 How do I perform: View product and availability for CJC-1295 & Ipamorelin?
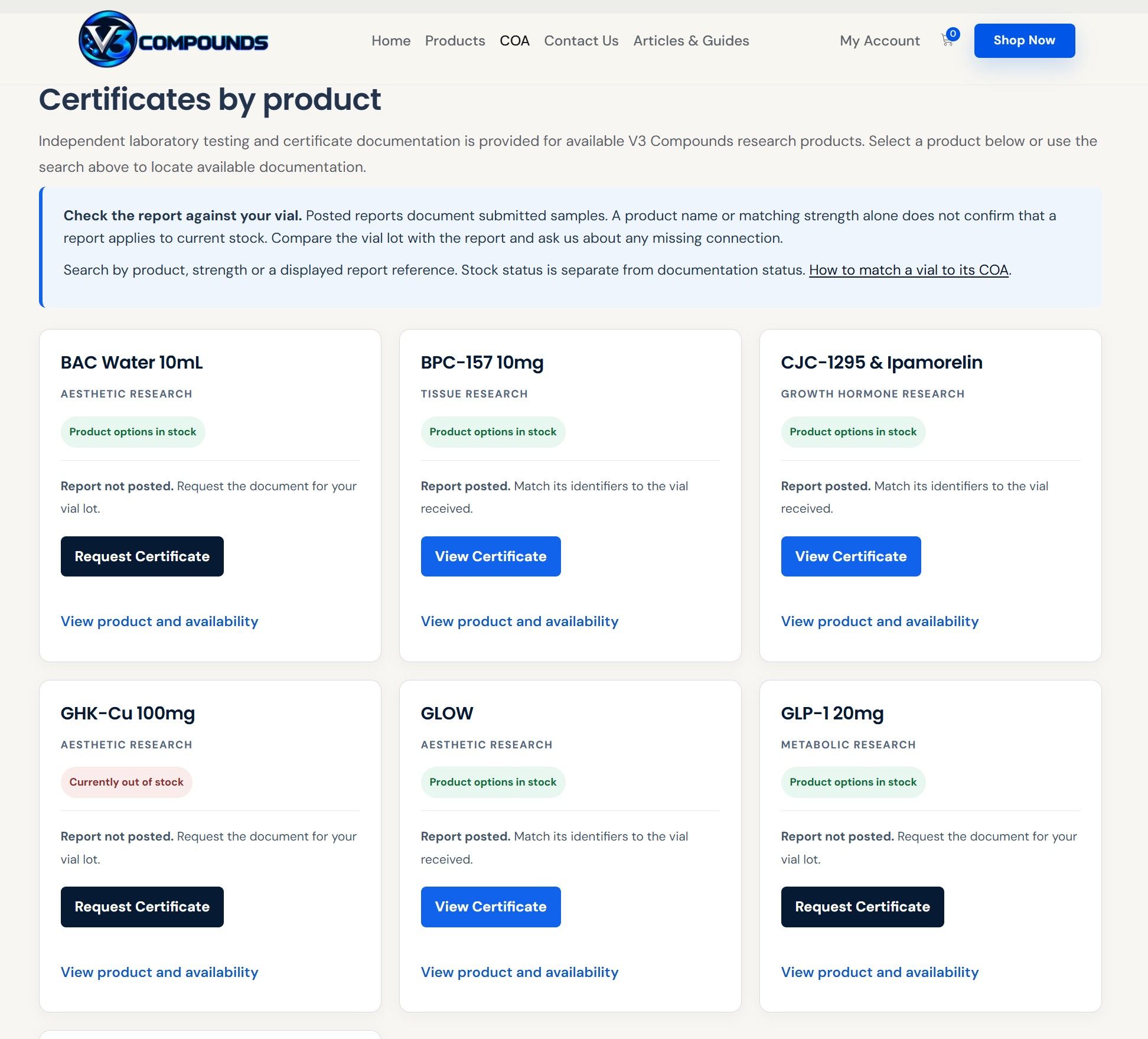pos(880,621)
